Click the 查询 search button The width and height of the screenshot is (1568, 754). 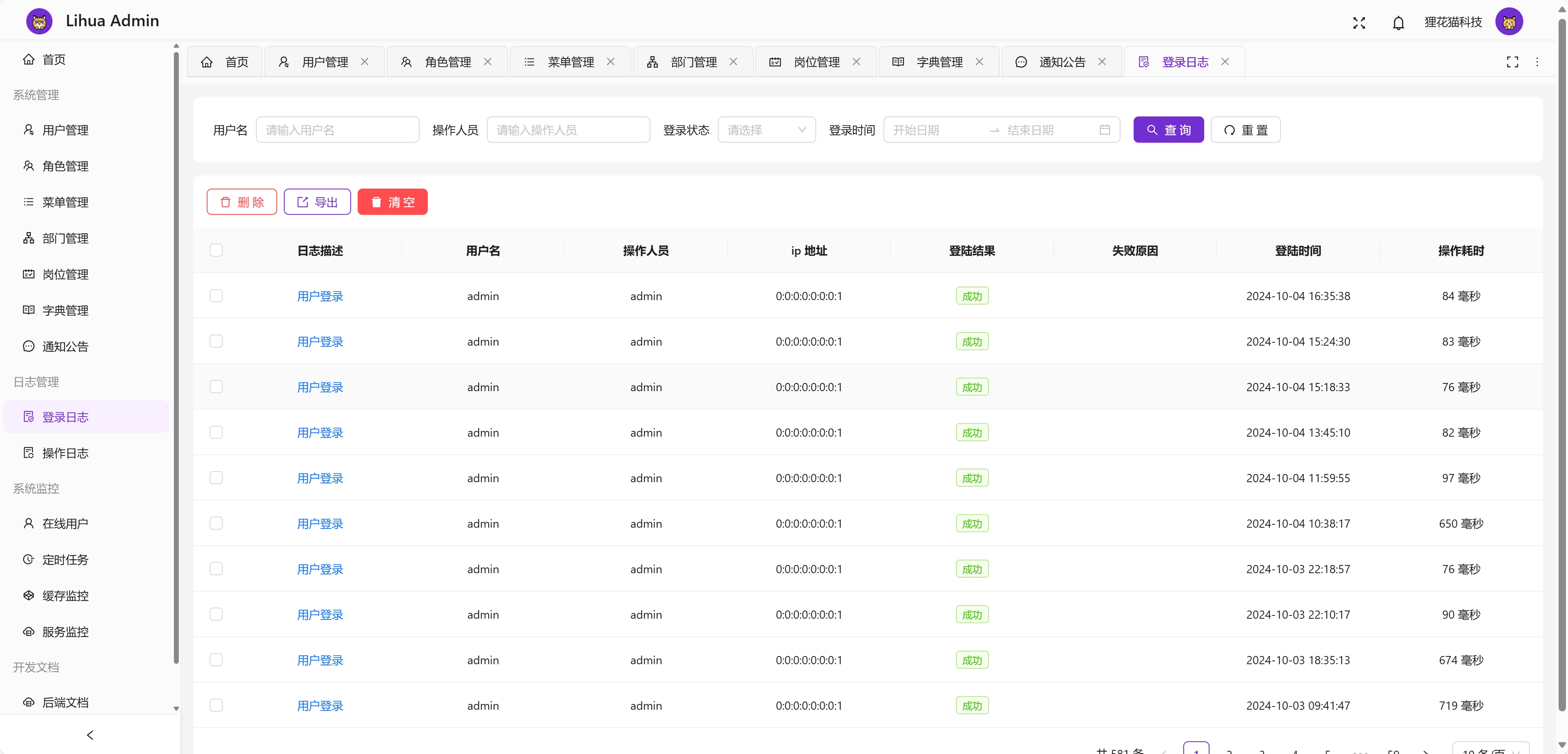pos(1168,130)
